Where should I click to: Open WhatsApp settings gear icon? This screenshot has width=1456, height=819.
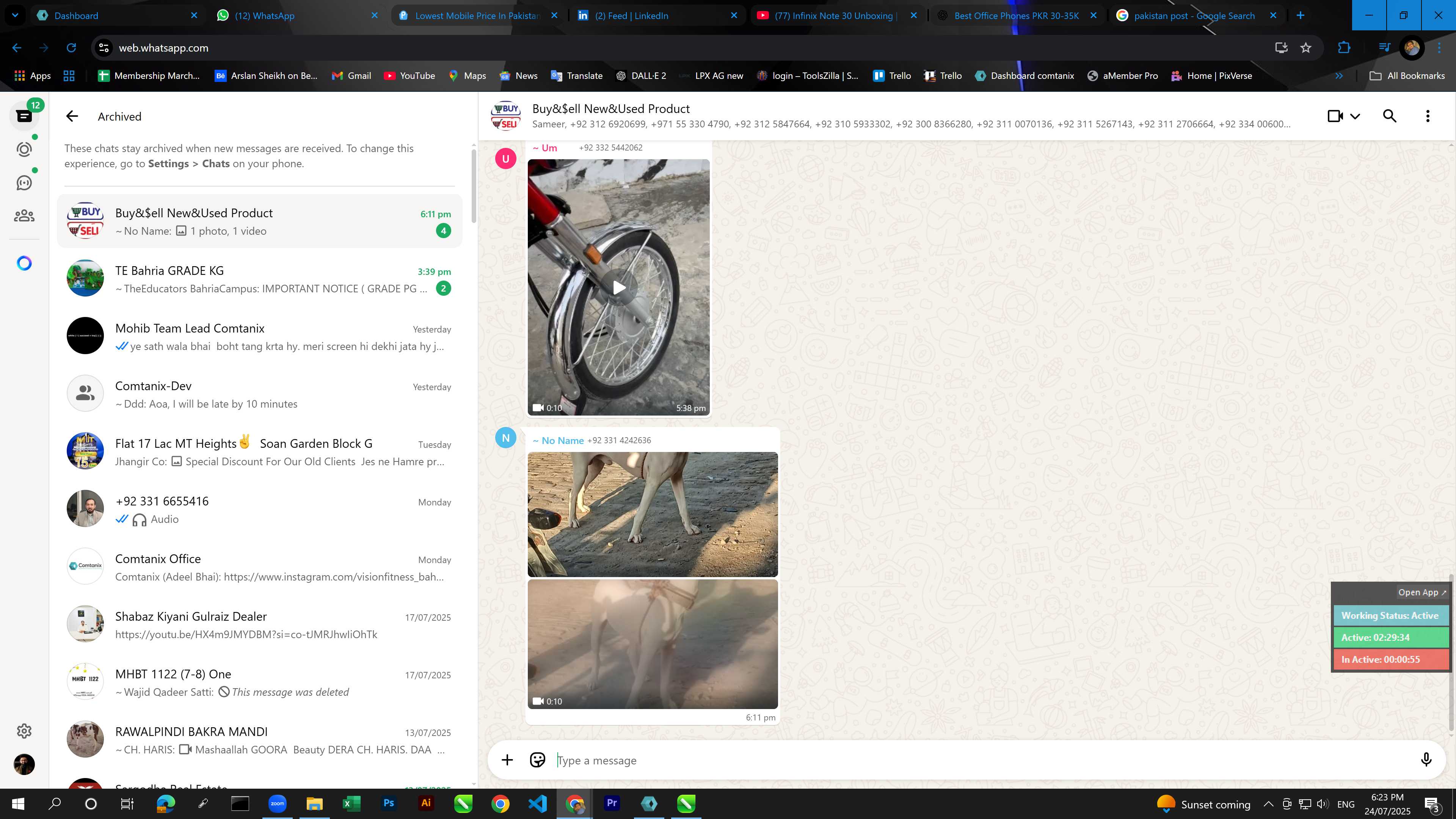tap(24, 731)
